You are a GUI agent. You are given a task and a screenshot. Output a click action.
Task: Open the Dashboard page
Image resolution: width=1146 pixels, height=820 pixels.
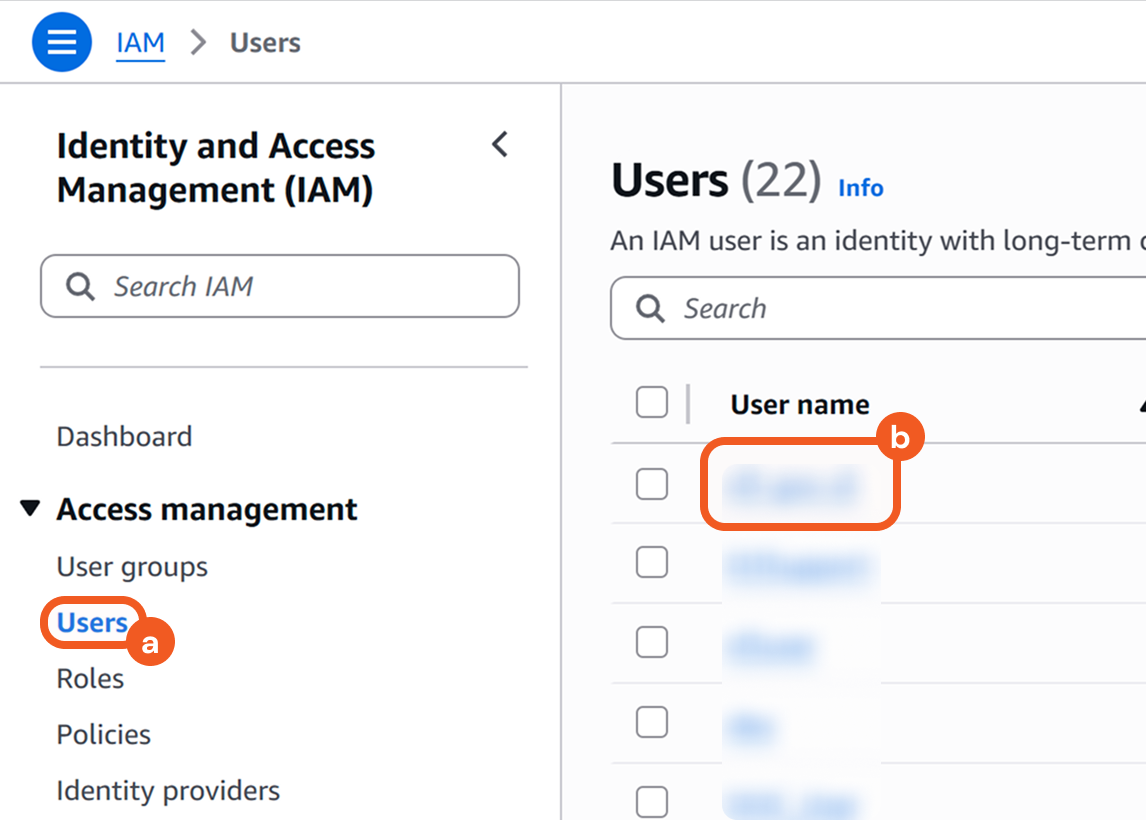(124, 437)
